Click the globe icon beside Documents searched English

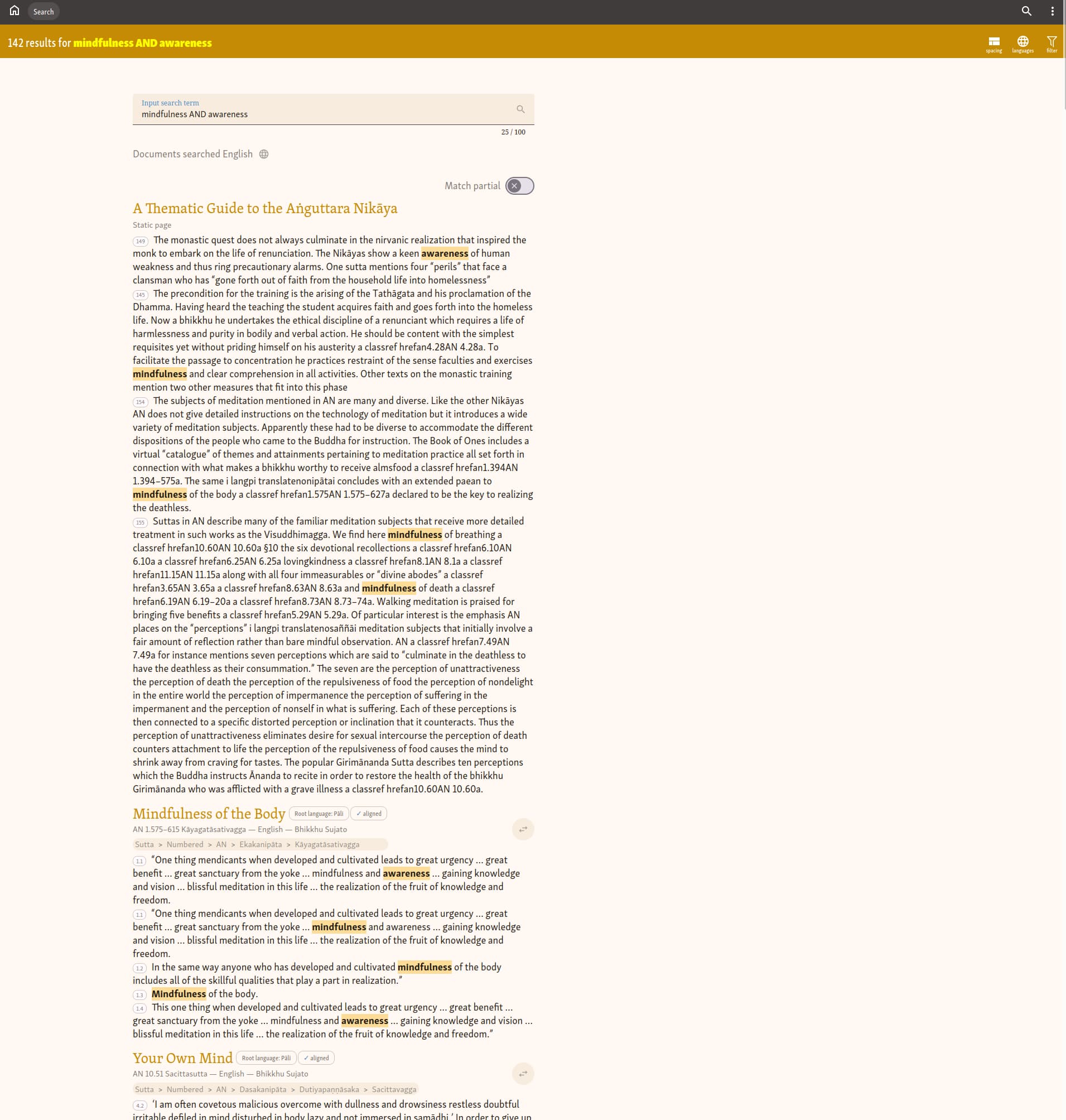pyautogui.click(x=264, y=154)
